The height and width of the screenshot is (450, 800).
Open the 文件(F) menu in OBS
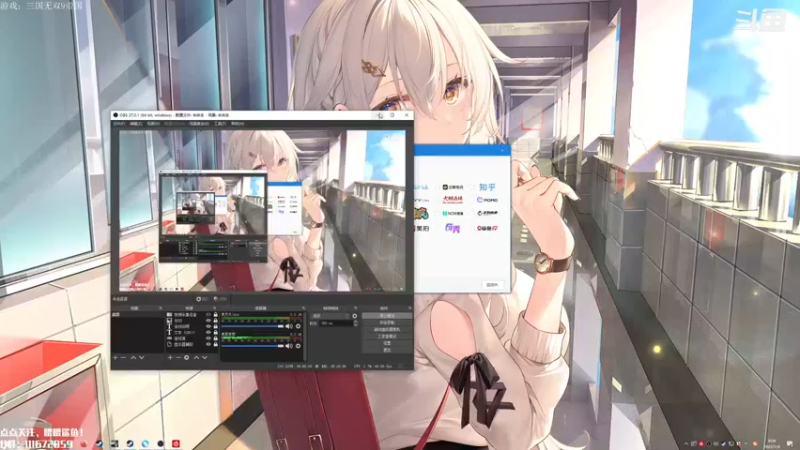pyautogui.click(x=119, y=123)
